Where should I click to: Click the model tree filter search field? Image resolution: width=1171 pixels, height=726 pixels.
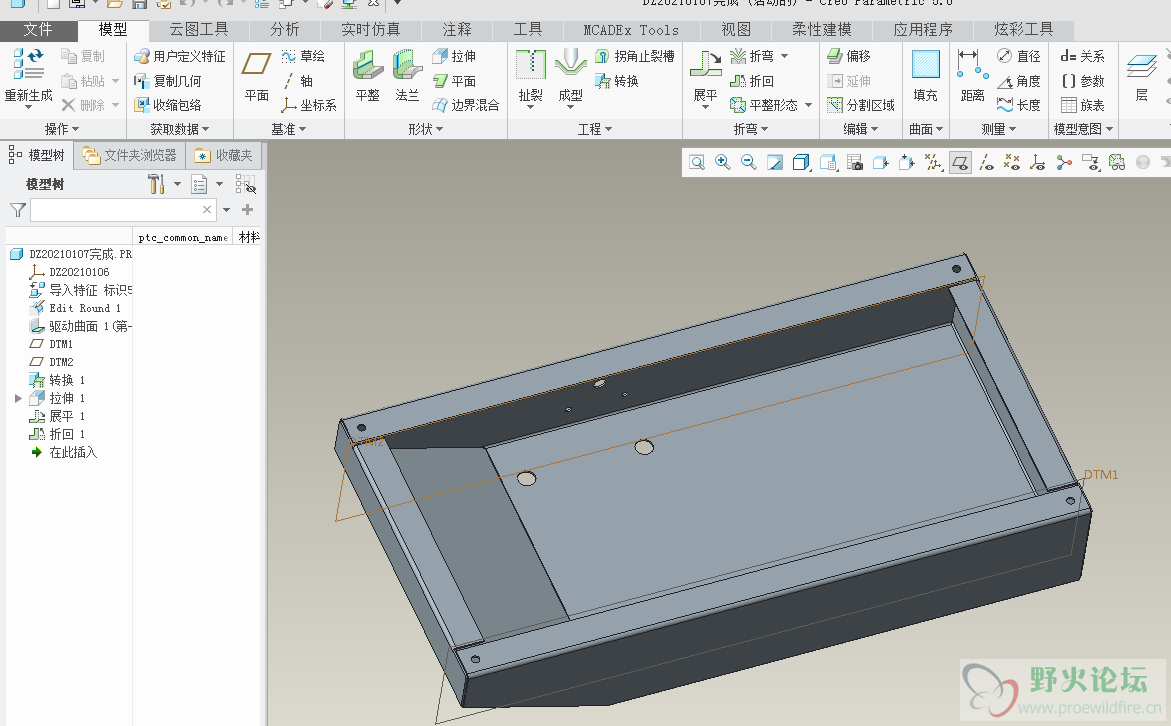pyautogui.click(x=115, y=210)
